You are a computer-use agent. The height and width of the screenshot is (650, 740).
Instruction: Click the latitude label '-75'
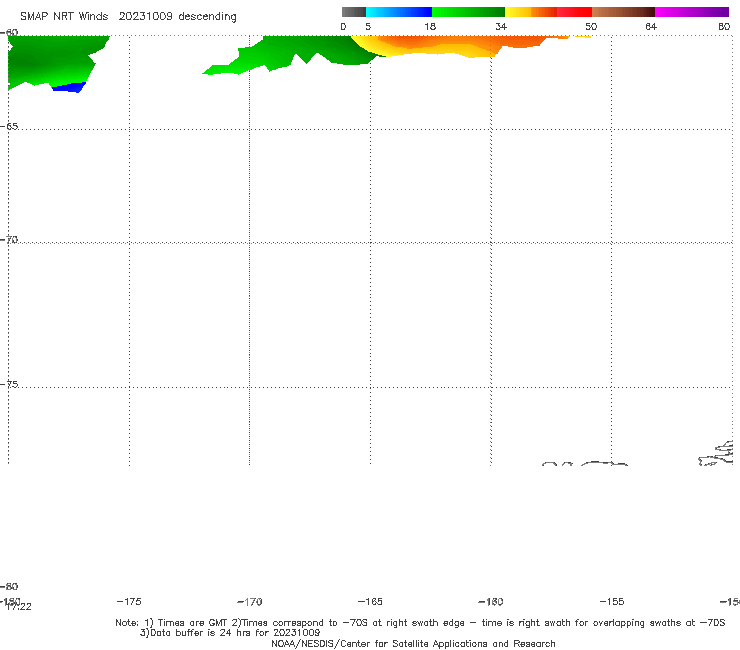point(9,384)
